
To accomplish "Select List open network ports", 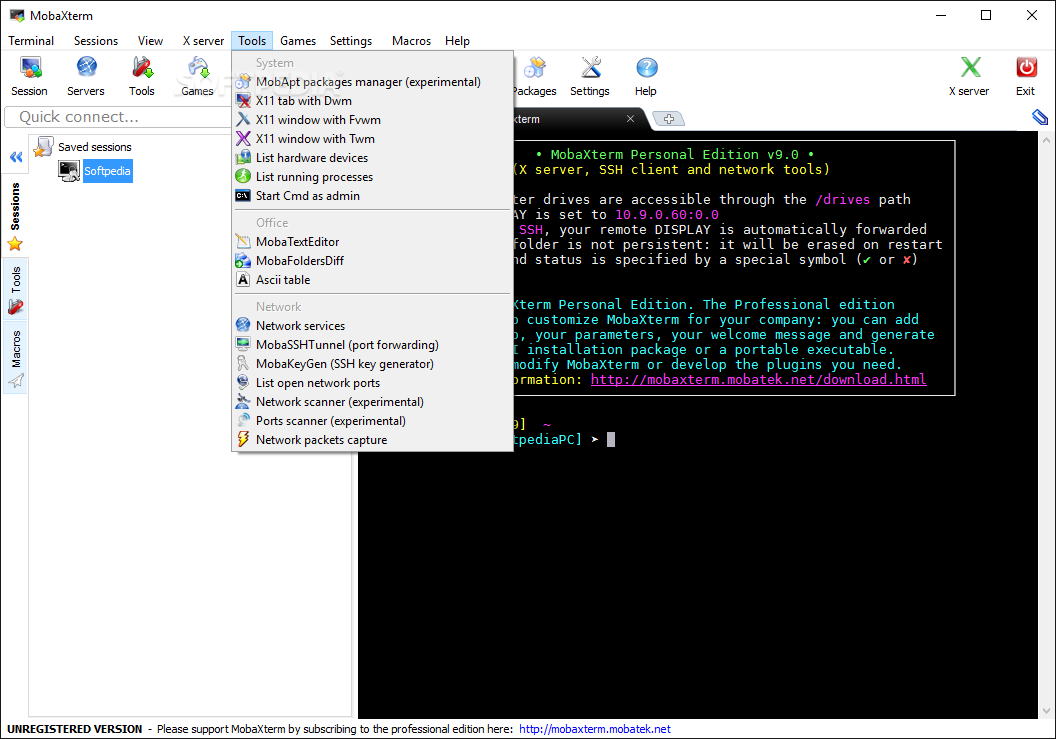I will click(x=372, y=383).
